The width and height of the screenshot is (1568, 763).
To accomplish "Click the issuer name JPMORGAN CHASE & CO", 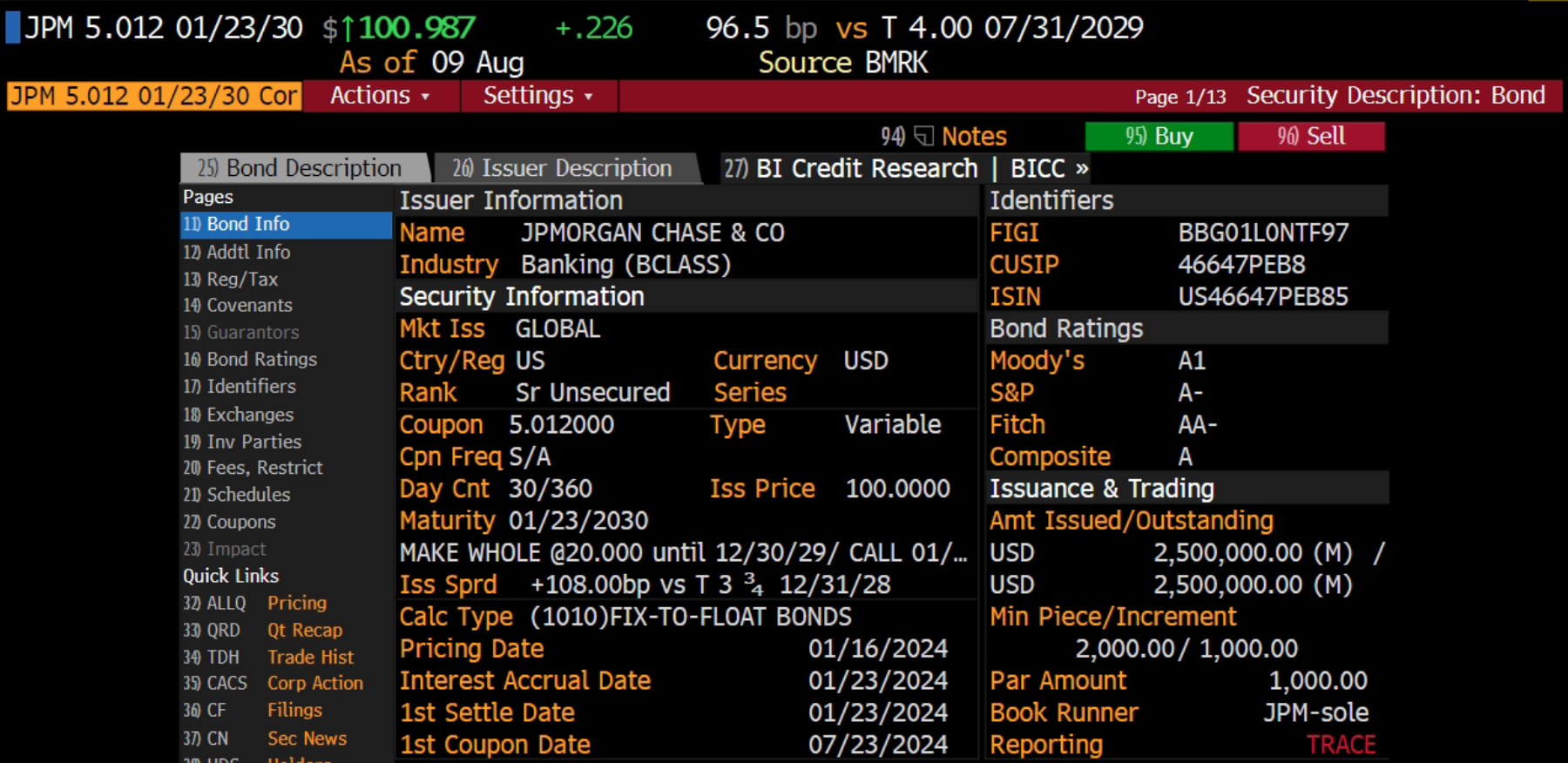I will (652, 233).
